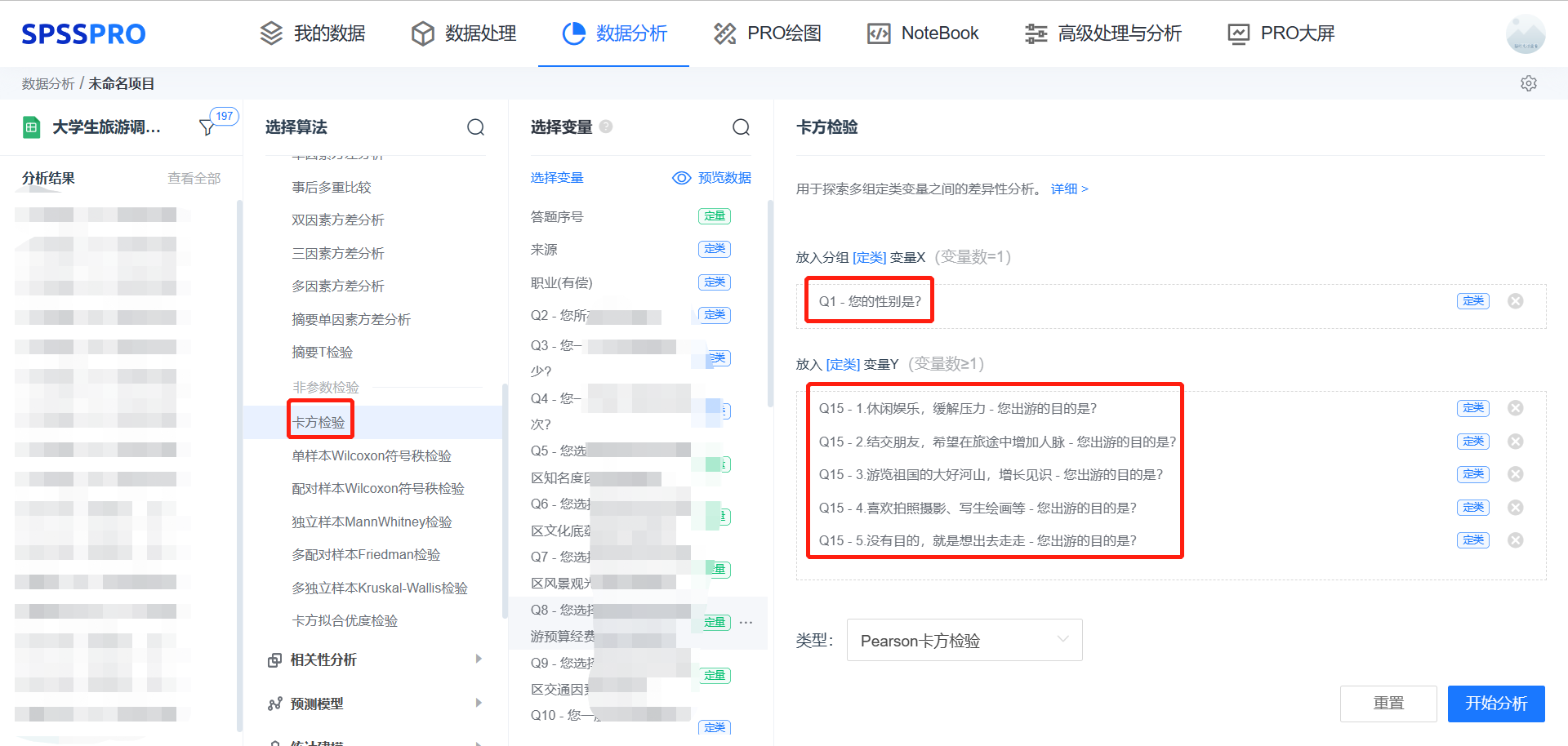1568x746 pixels.
Task: Click the 数据分析 pie chart icon
Action: (x=574, y=33)
